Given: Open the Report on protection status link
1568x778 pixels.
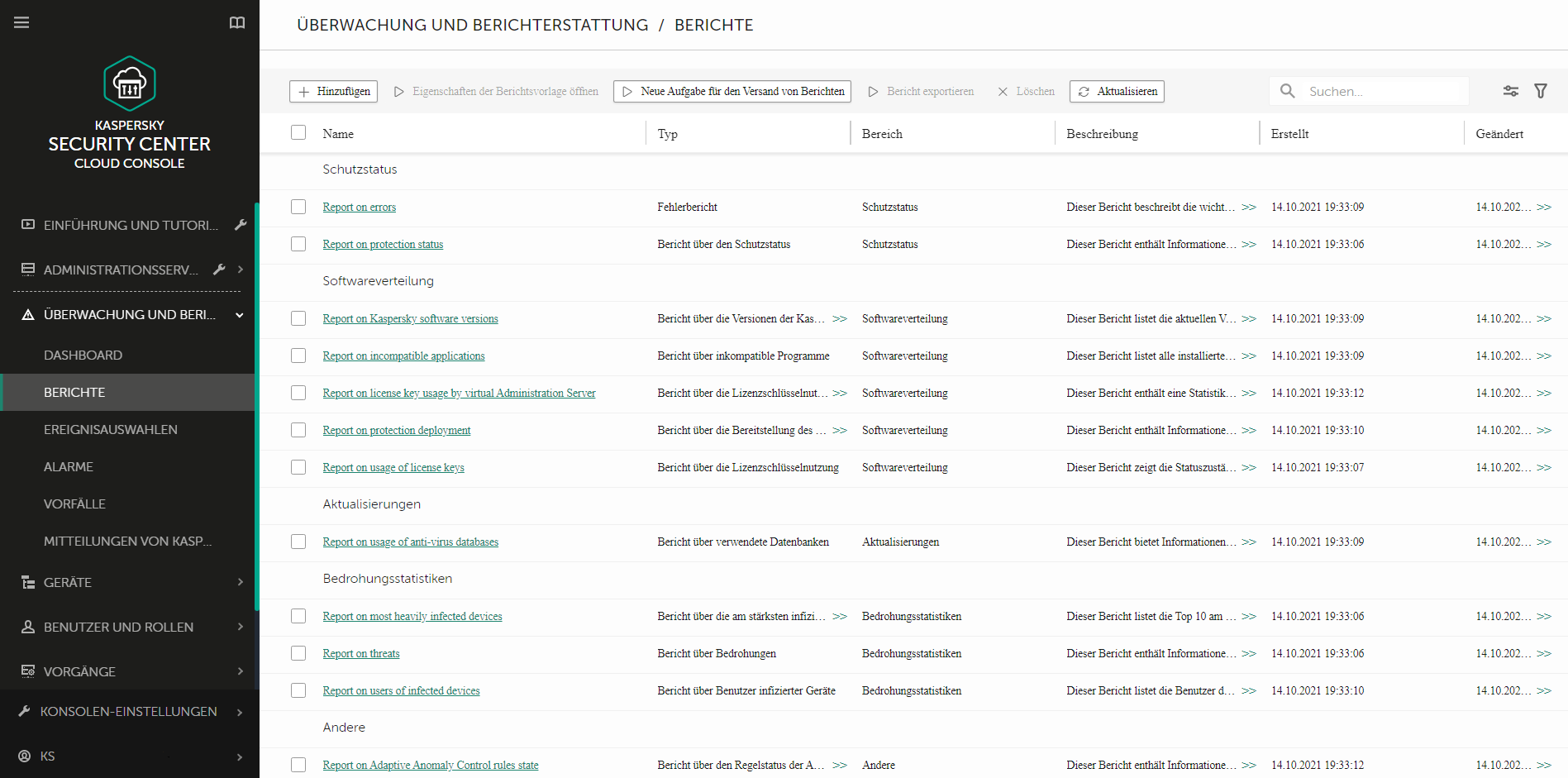Looking at the screenshot, I should (x=383, y=244).
